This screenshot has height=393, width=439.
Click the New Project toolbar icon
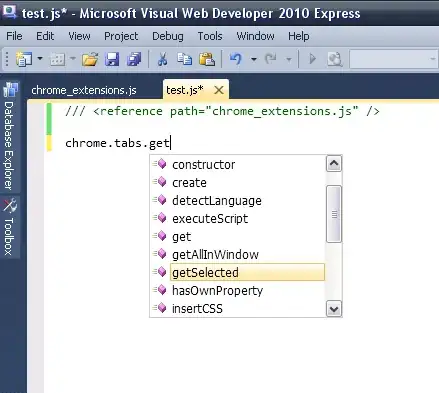click(24, 59)
